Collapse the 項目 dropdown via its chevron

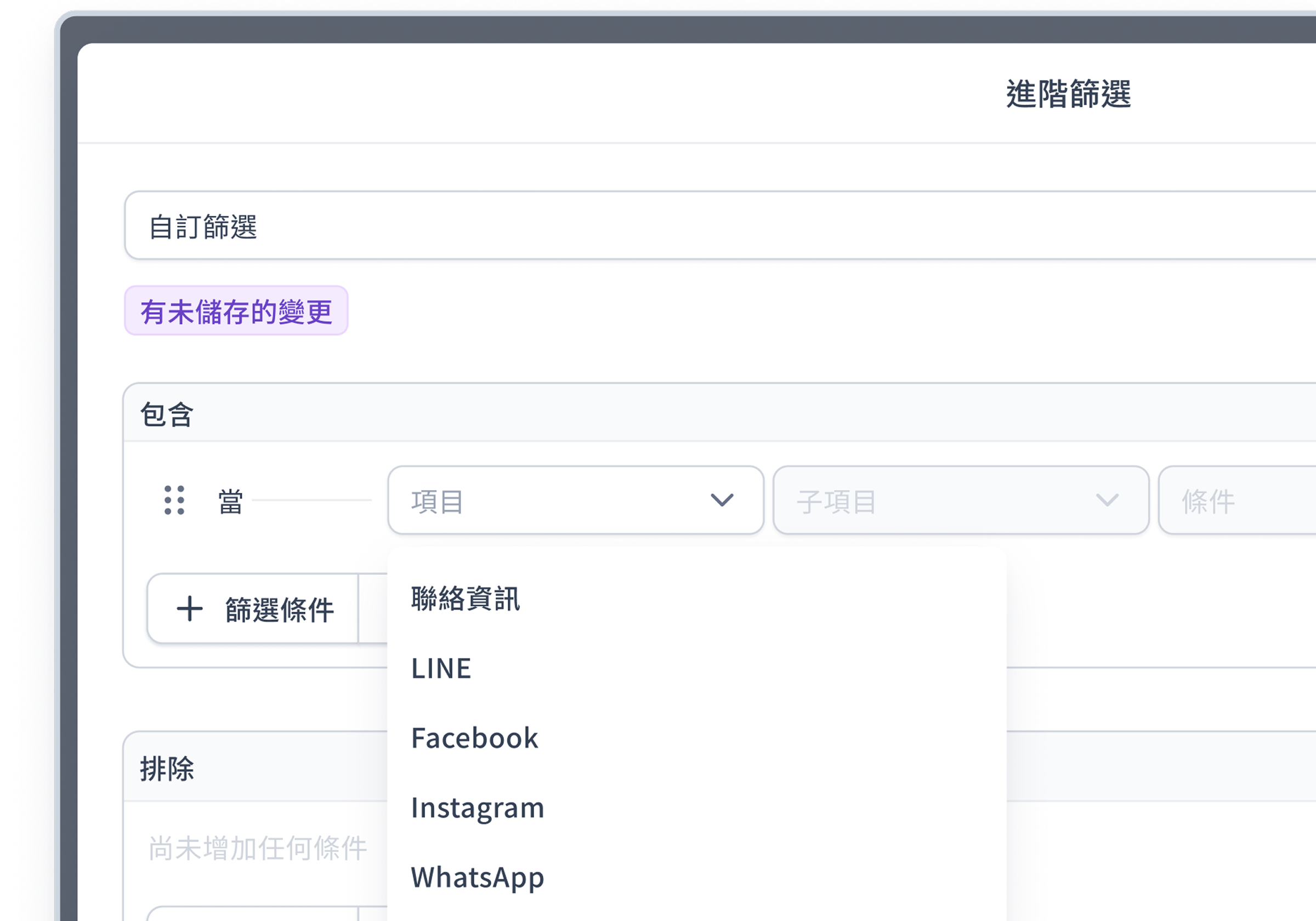[x=721, y=500]
